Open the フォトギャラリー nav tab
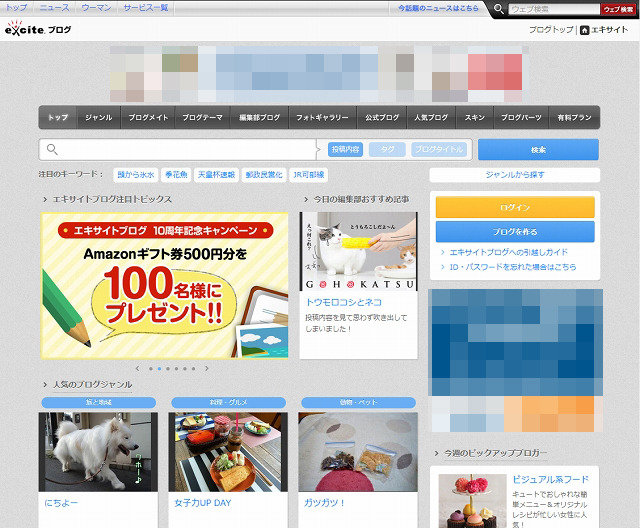Screen dimensions: 640x528 [322, 117]
